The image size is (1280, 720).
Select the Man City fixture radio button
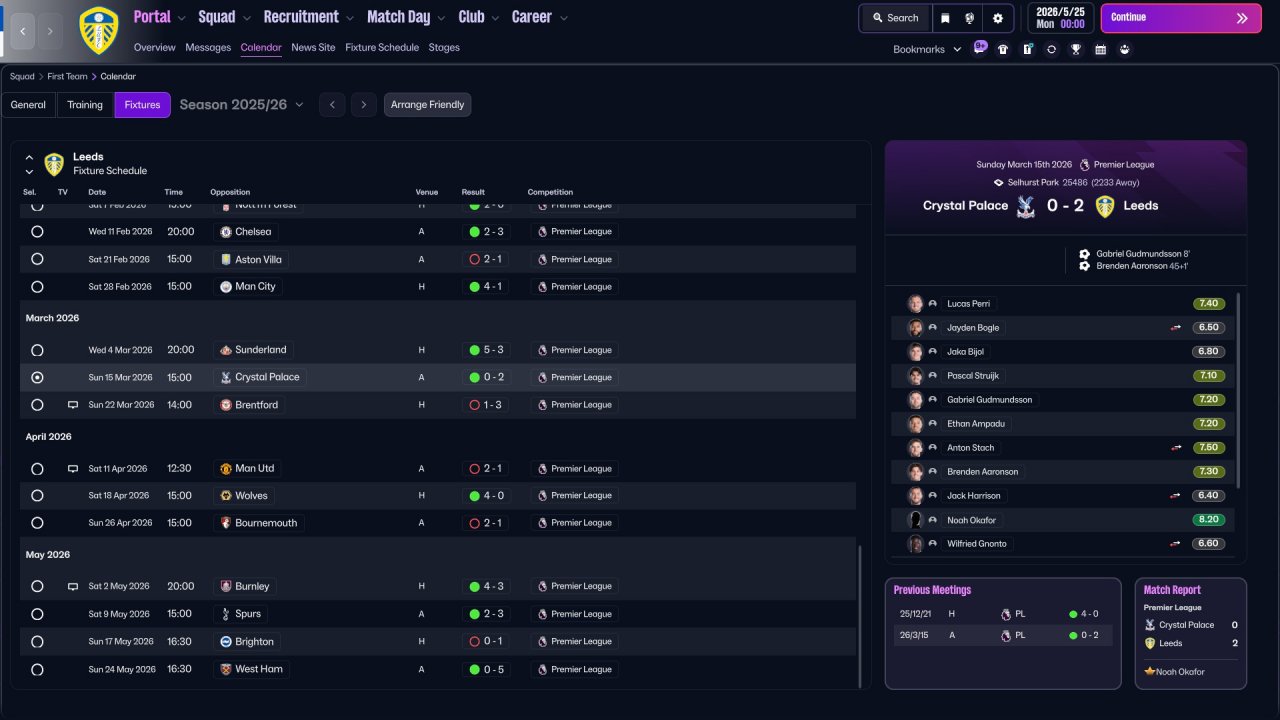(37, 286)
